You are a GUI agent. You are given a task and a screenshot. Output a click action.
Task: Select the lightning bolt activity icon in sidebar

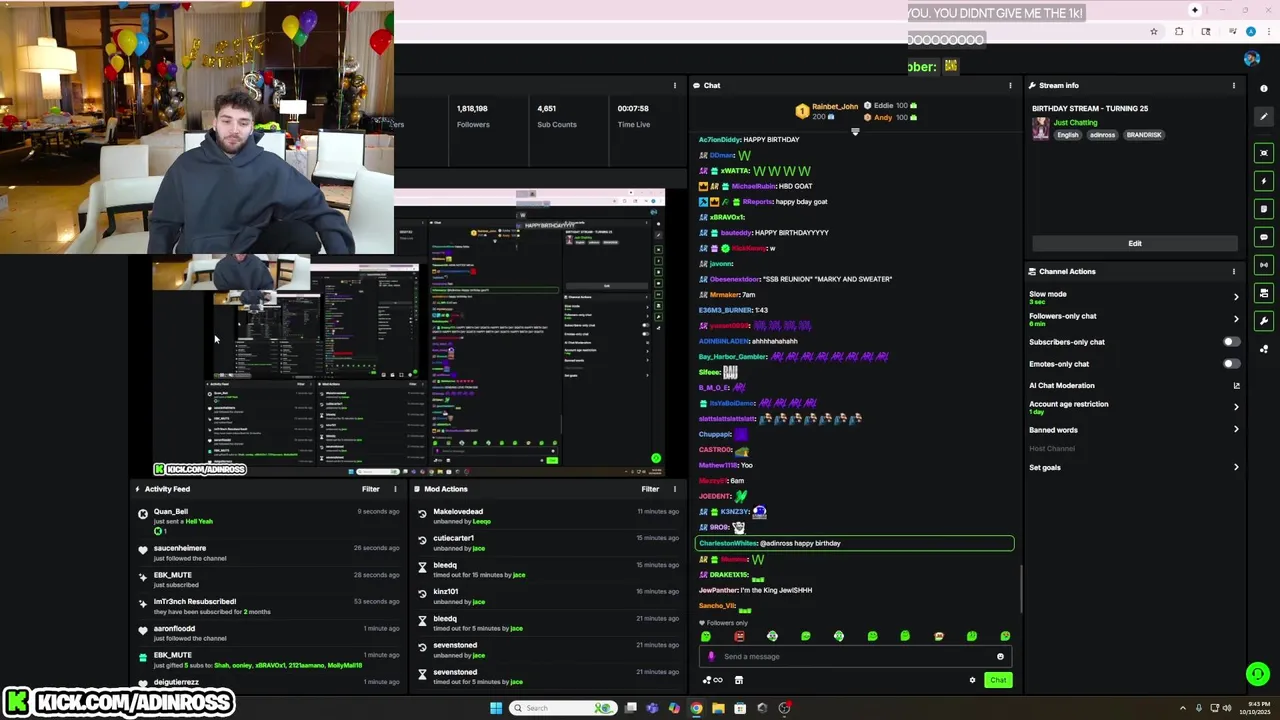pyautogui.click(x=1264, y=181)
